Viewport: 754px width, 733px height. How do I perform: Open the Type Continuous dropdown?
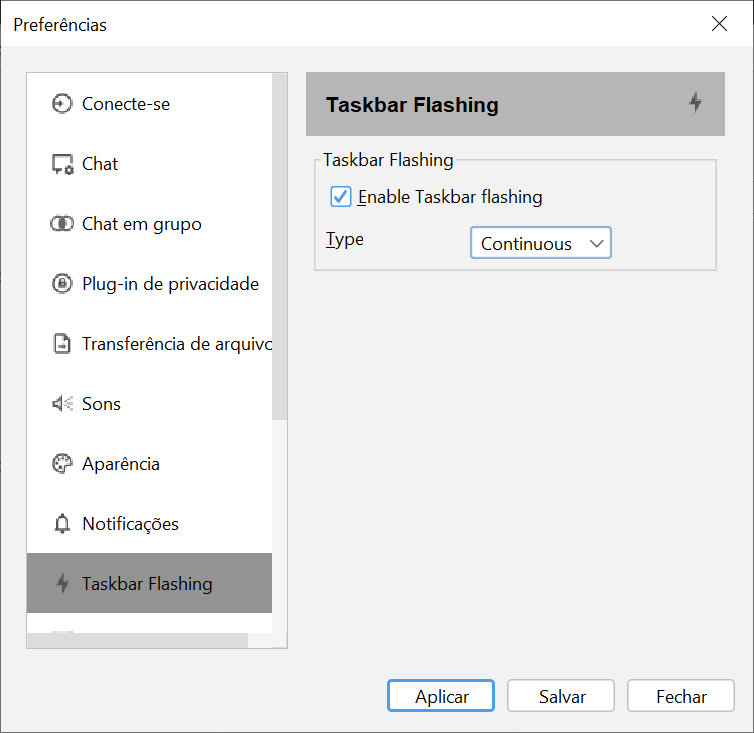pos(541,243)
